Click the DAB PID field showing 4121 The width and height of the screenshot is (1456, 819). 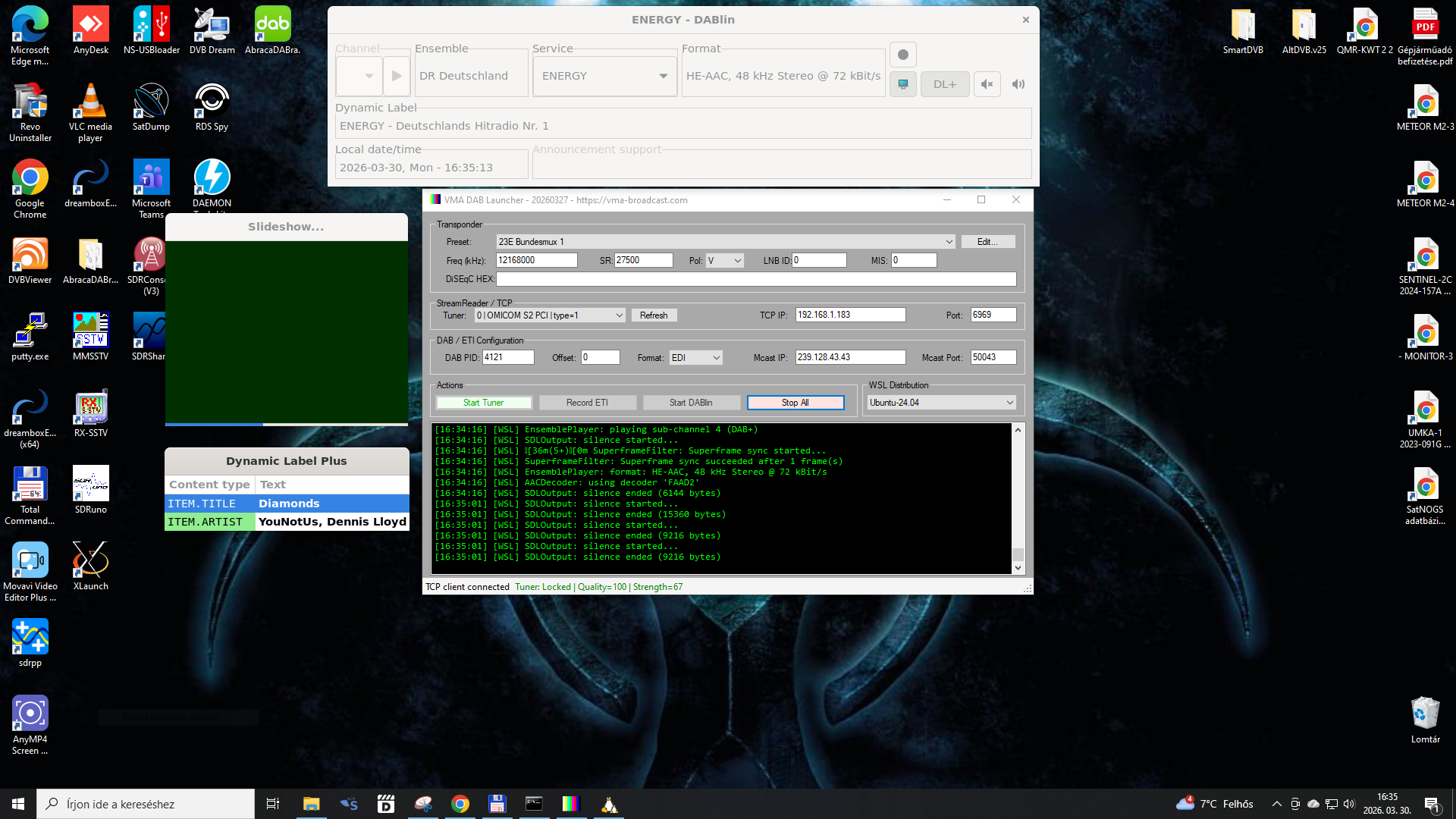point(508,357)
